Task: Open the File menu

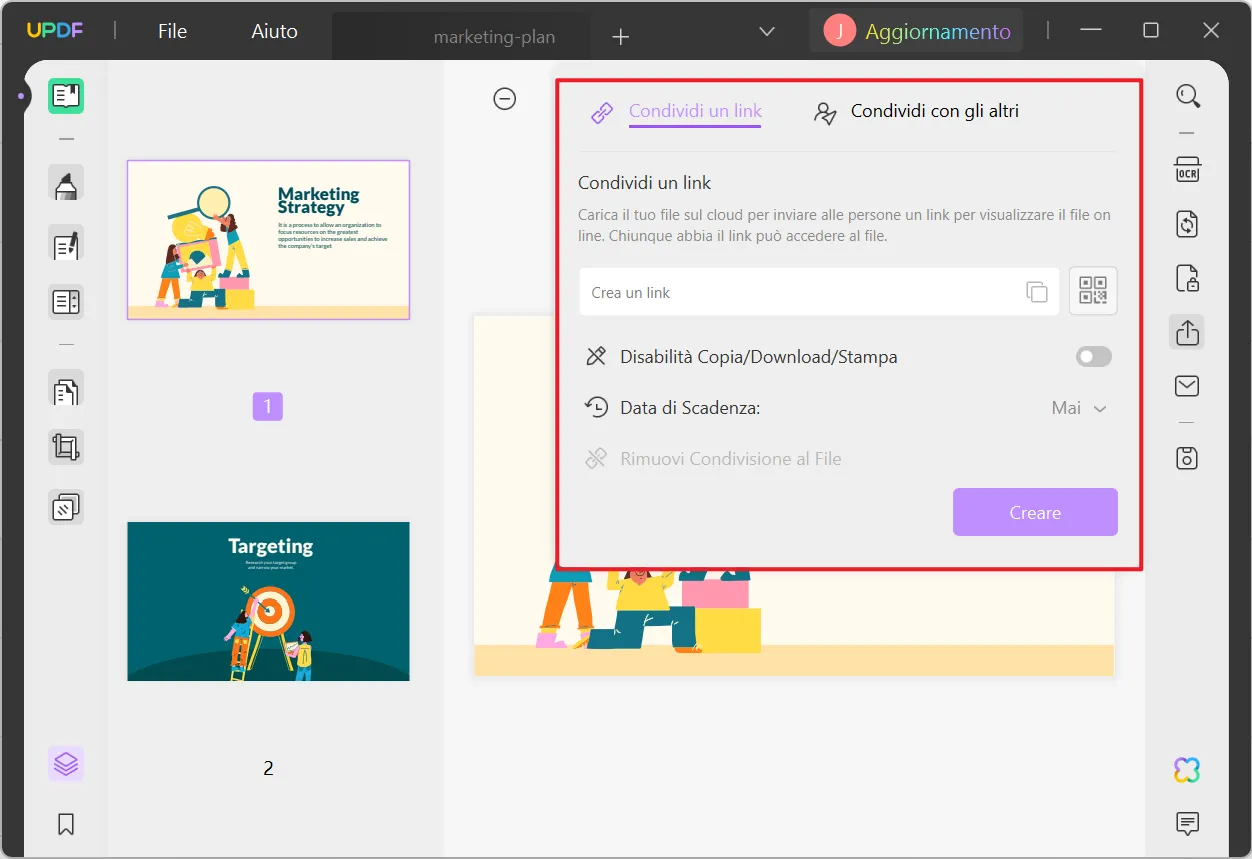Action: 171,30
